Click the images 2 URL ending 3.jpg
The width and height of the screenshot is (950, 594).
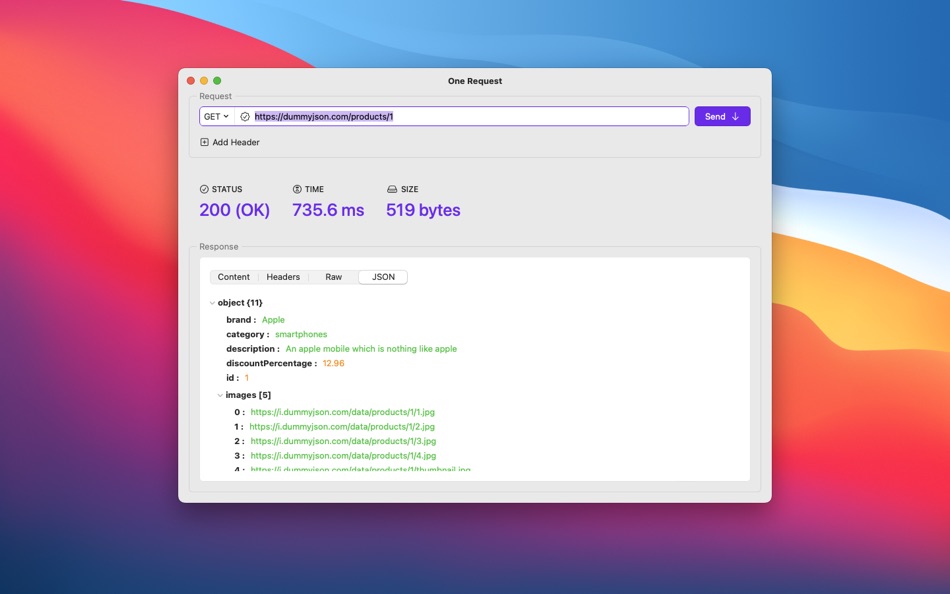pos(344,441)
